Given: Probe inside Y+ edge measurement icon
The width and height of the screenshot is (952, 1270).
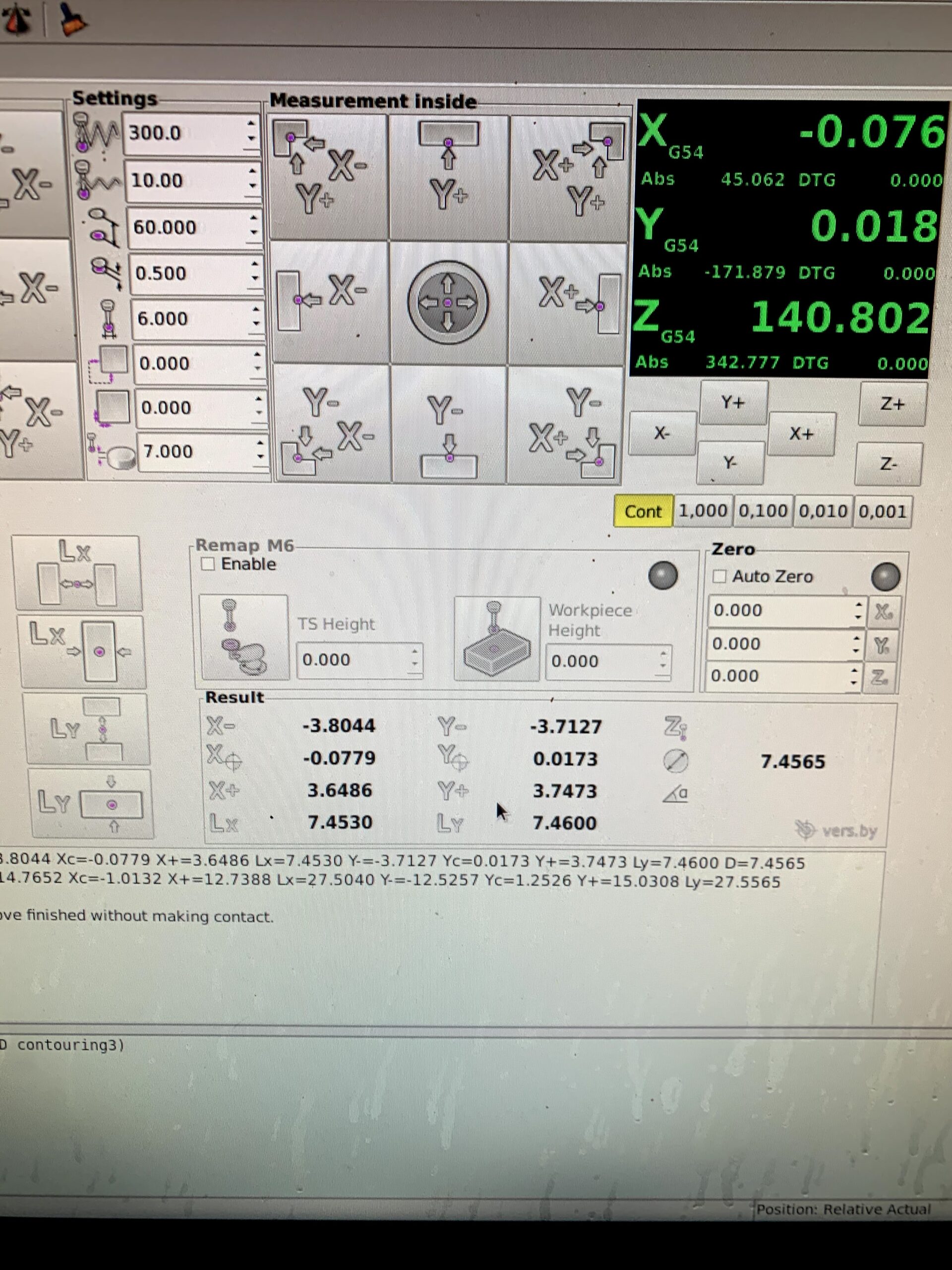Looking at the screenshot, I should [x=448, y=177].
